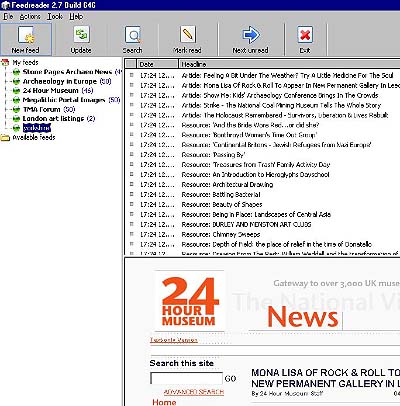Click article icon beside Resource: Battling Bacteria!
This screenshot has width=400, height=406.
pos(132,194)
